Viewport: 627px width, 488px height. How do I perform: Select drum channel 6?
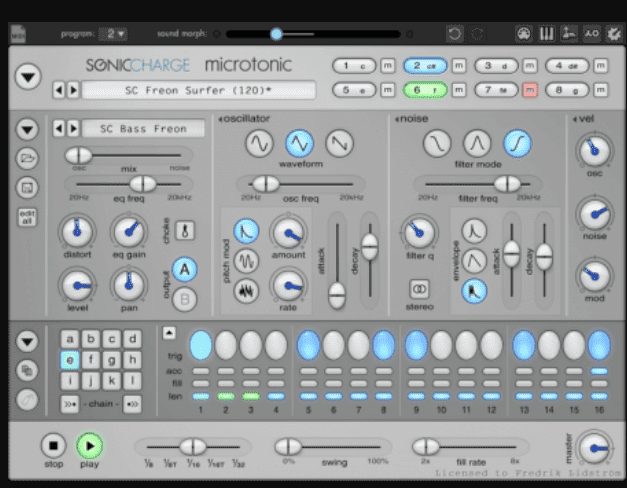[x=425, y=90]
